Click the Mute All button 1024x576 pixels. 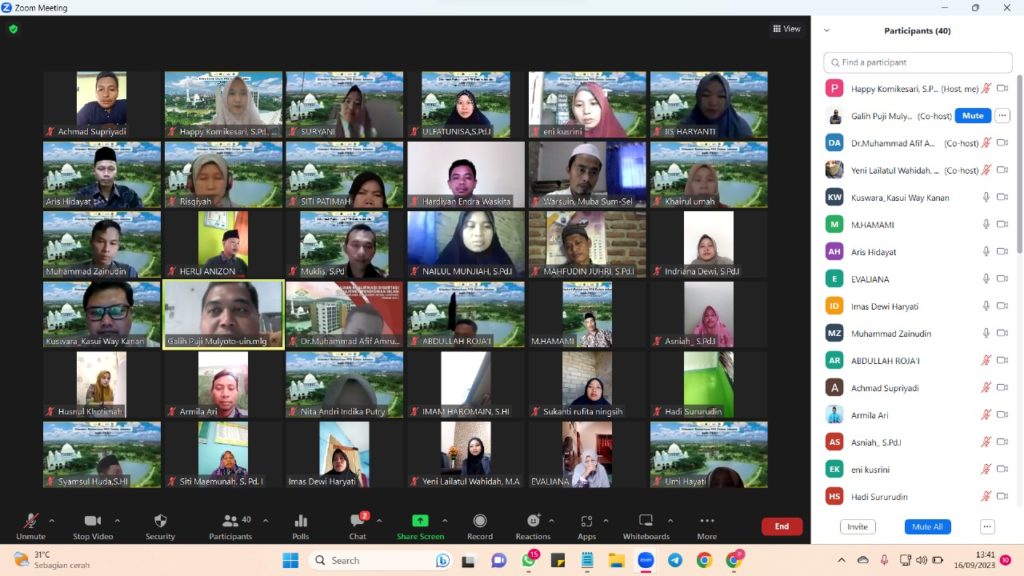[x=927, y=526]
